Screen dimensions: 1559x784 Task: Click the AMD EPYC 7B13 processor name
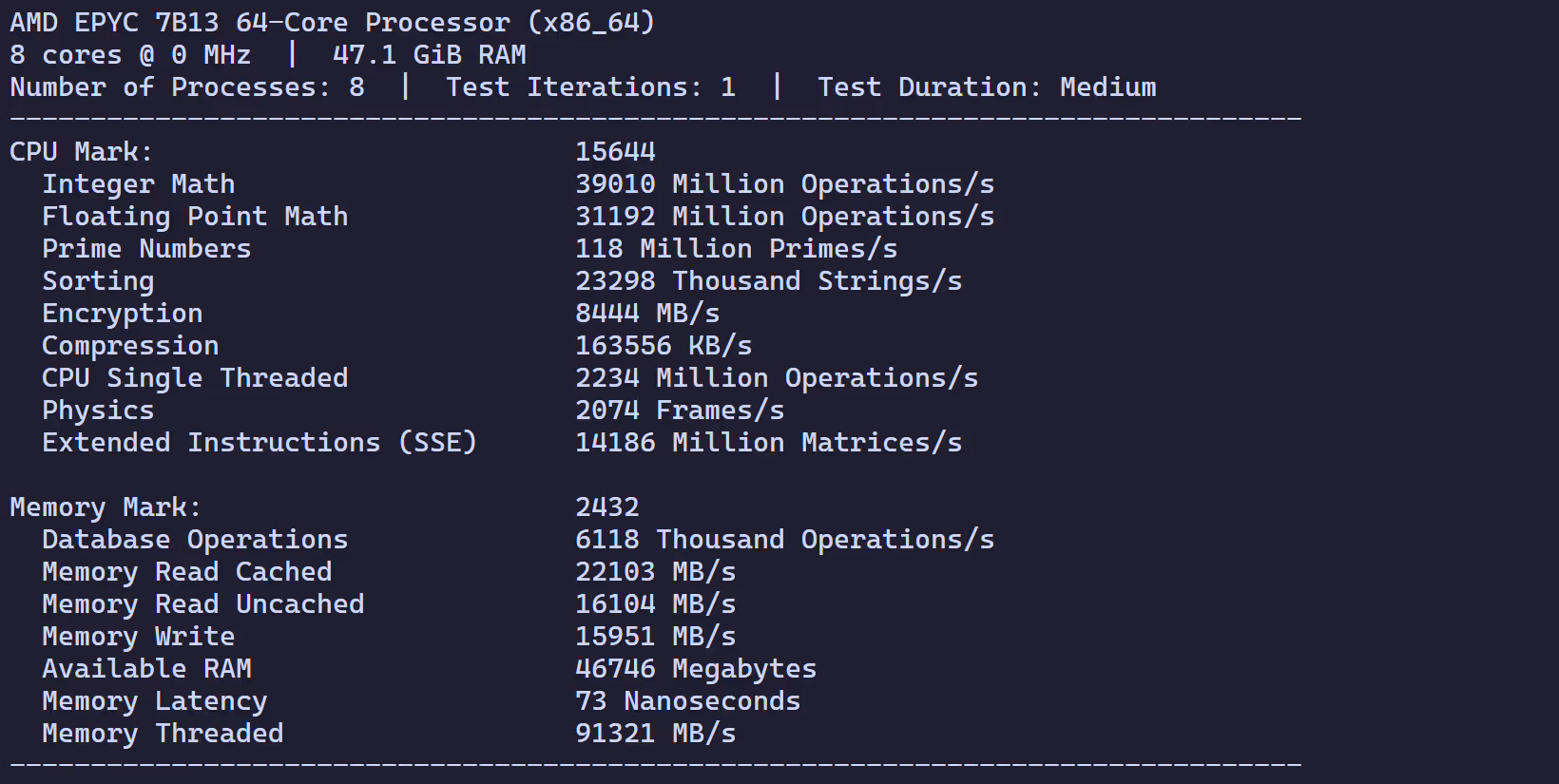pyautogui.click(x=332, y=22)
